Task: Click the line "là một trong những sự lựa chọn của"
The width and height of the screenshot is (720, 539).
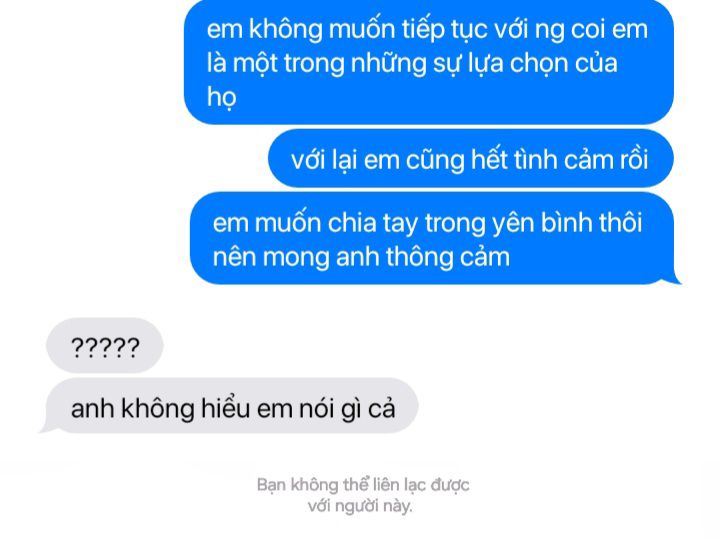Action: 412,63
